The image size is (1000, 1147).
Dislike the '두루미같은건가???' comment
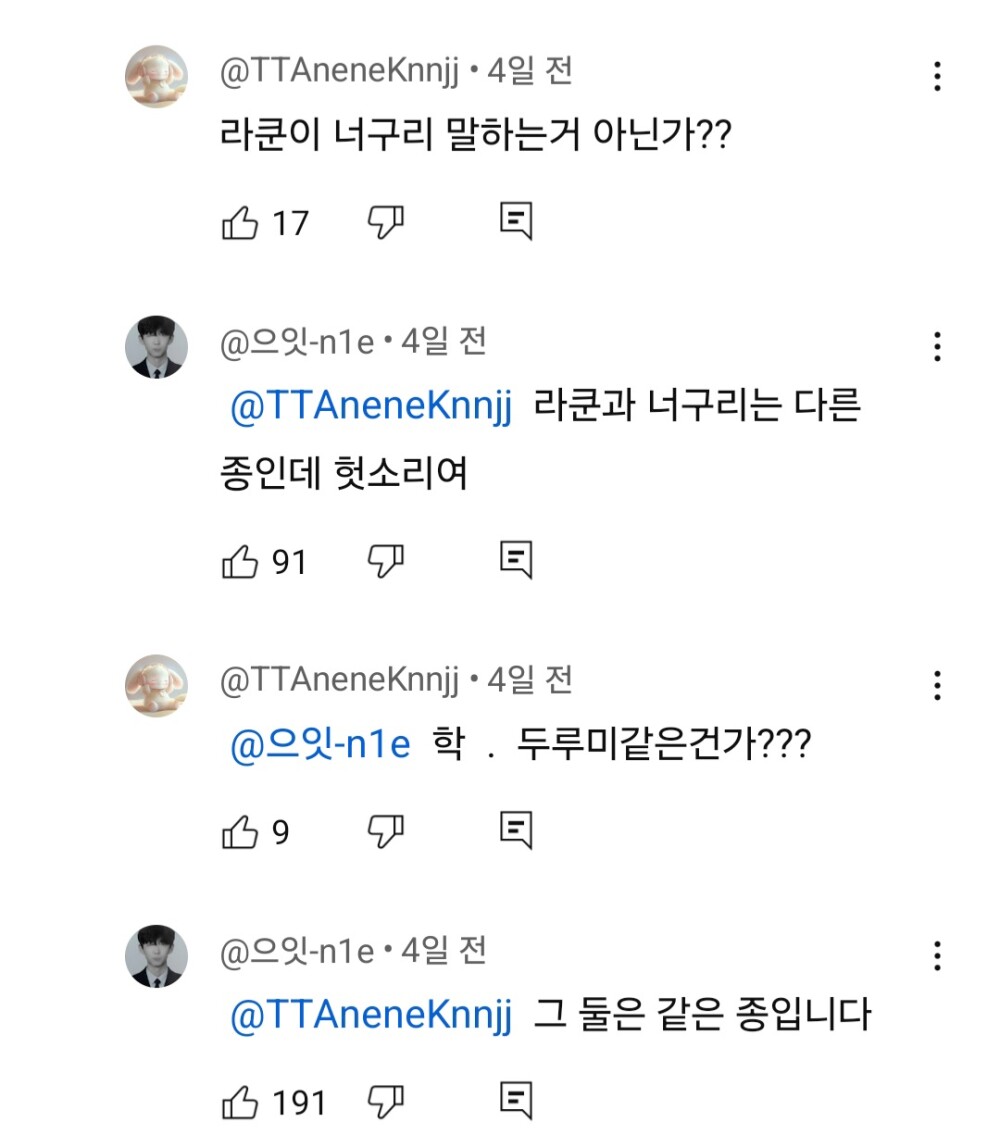click(x=386, y=831)
